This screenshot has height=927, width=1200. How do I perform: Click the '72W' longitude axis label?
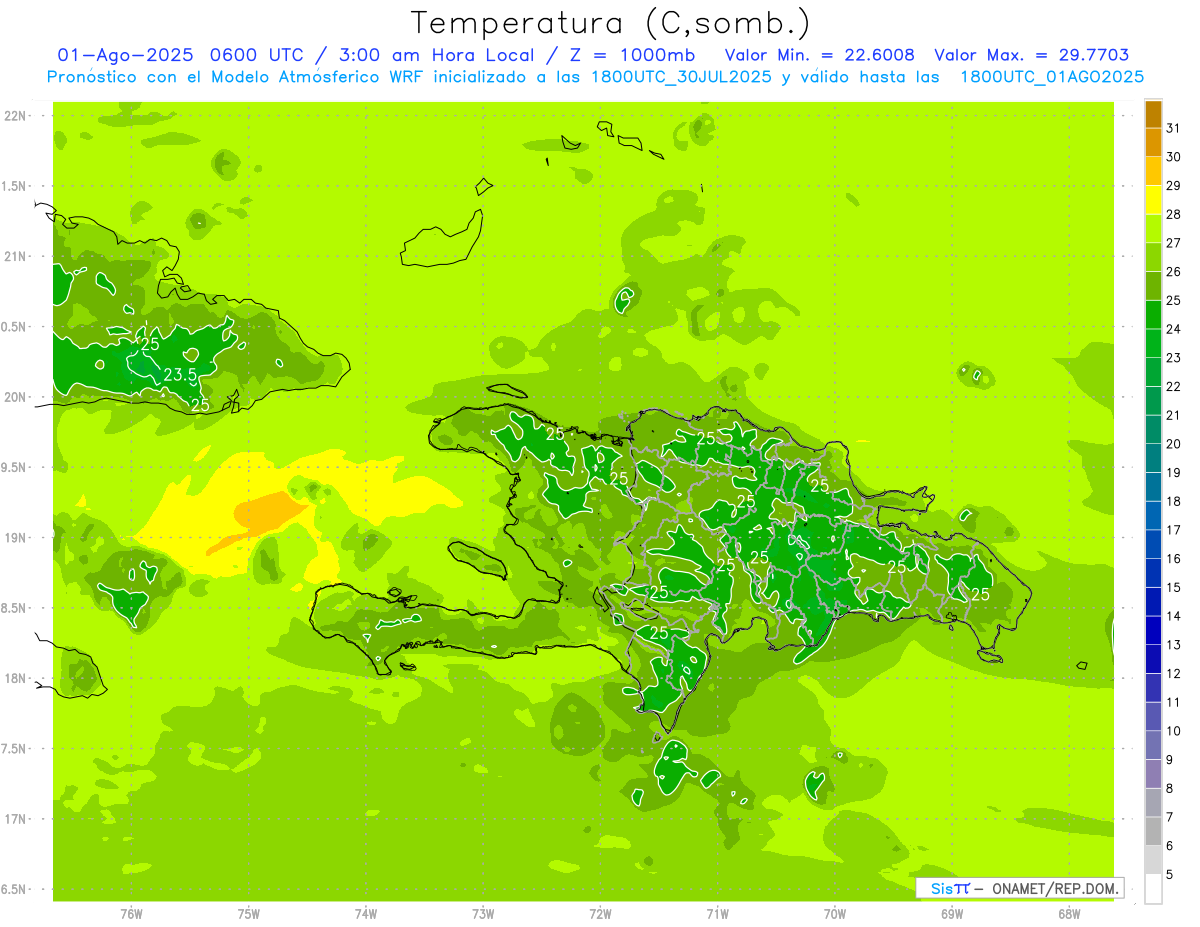click(600, 915)
